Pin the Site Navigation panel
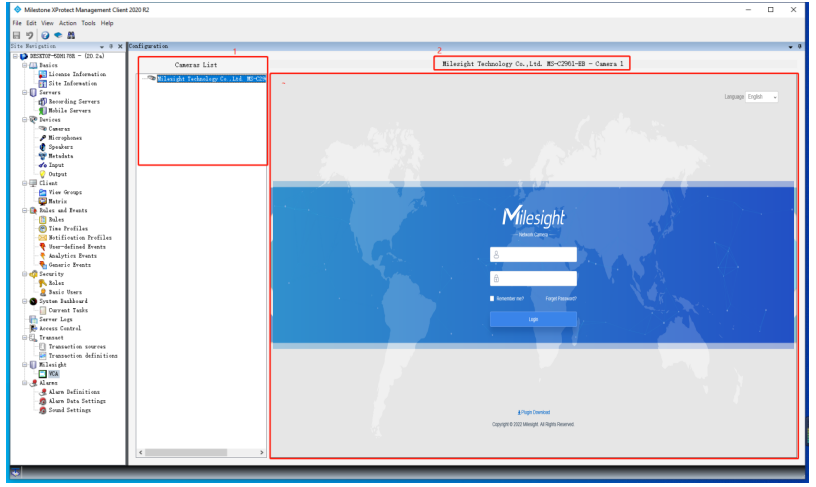816x487 pixels. coord(111,47)
